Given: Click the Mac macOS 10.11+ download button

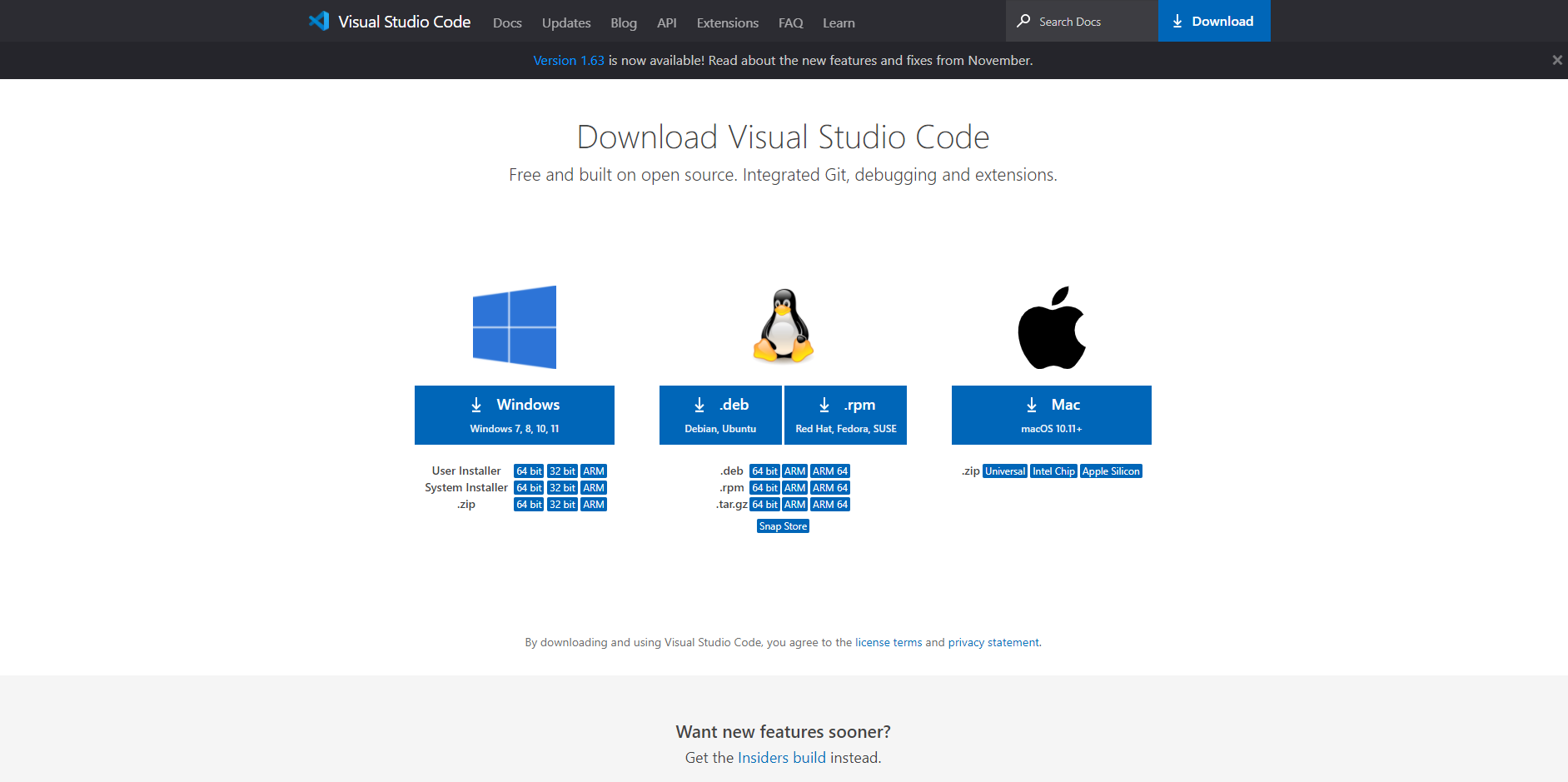Looking at the screenshot, I should [1052, 415].
